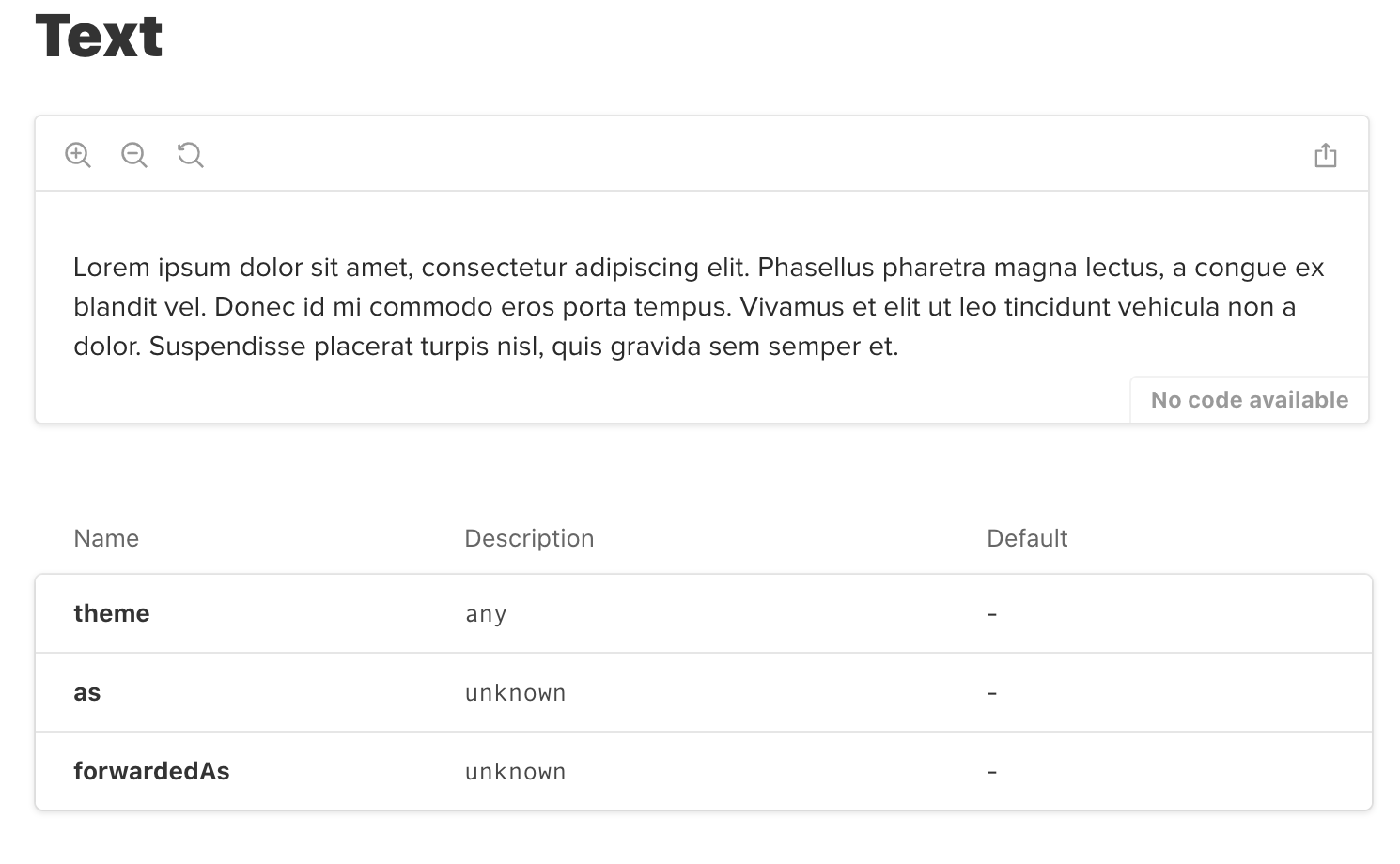Select the 'as' prop name
This screenshot has height=864, width=1400.
pyautogui.click(x=87, y=693)
